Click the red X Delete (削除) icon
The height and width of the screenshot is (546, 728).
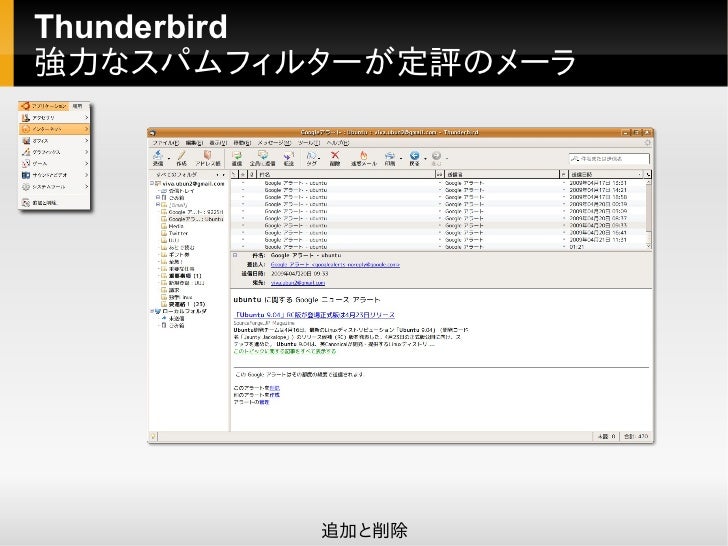click(335, 155)
